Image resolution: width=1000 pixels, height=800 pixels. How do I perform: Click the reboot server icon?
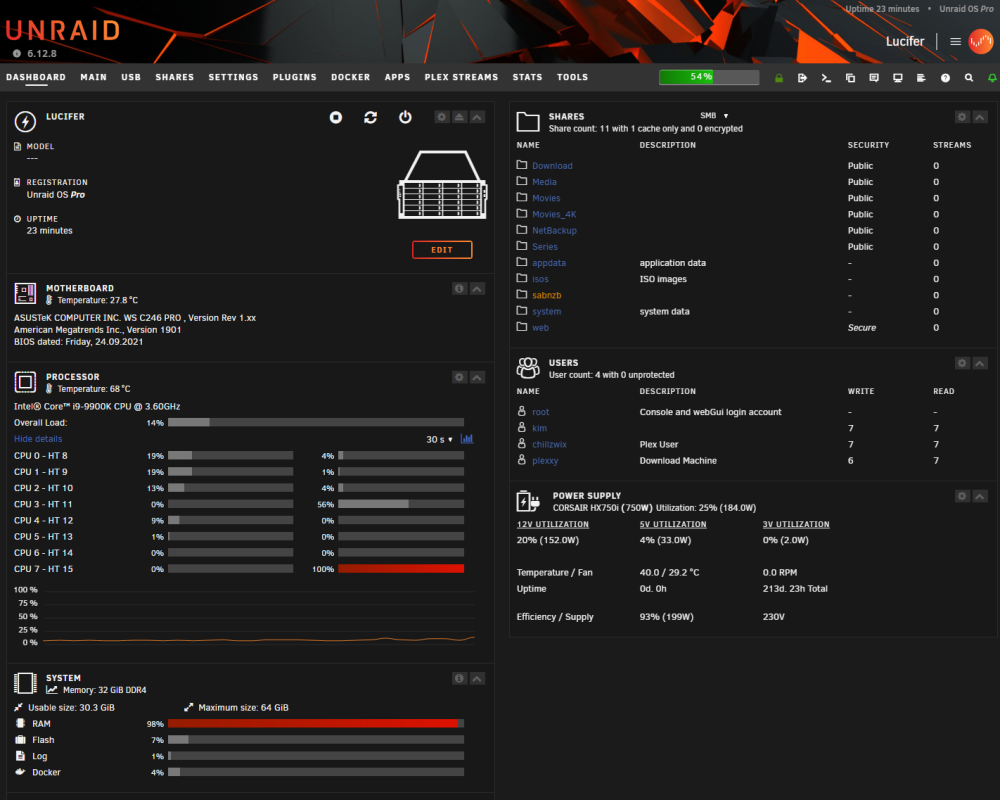tap(371, 117)
